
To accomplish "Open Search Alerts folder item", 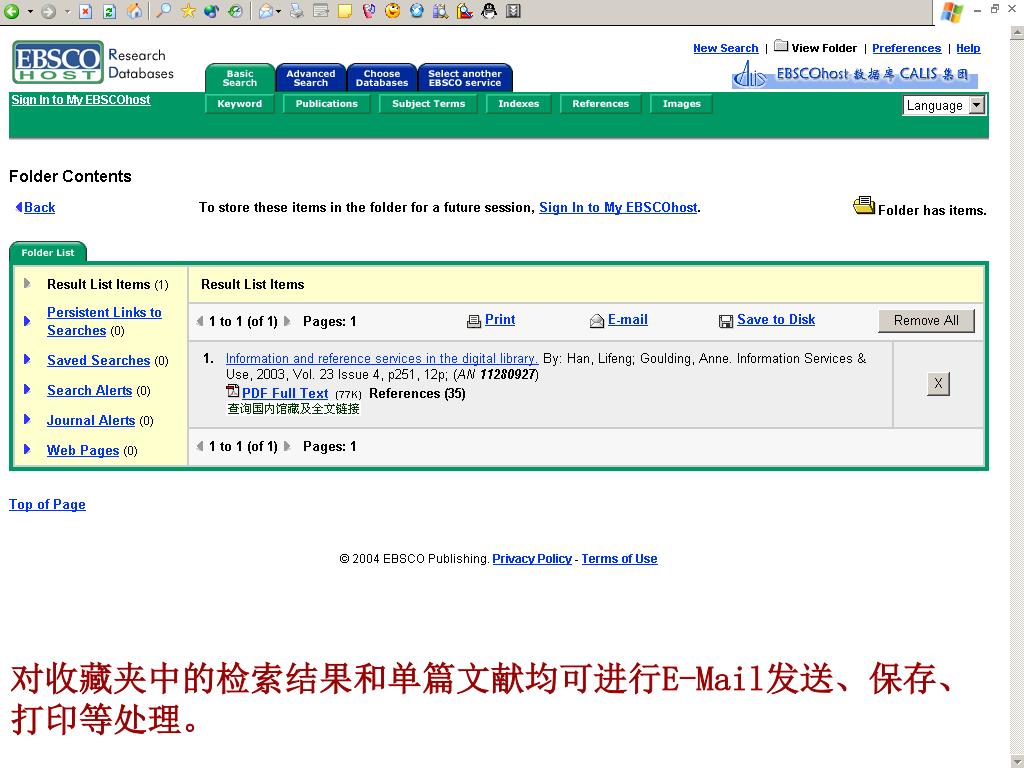I will 89,391.
